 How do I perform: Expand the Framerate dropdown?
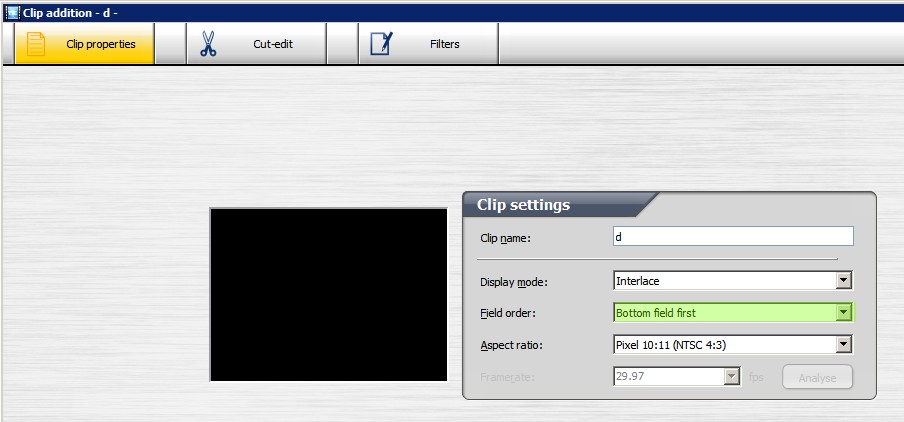tap(732, 377)
